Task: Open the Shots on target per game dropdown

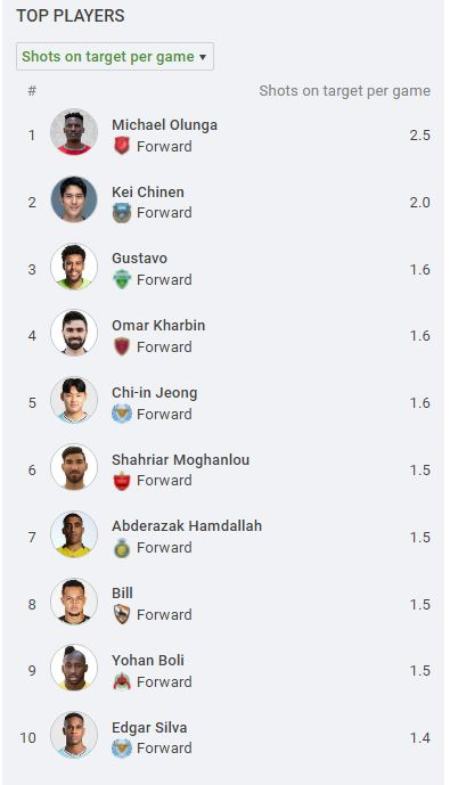Action: coord(115,57)
